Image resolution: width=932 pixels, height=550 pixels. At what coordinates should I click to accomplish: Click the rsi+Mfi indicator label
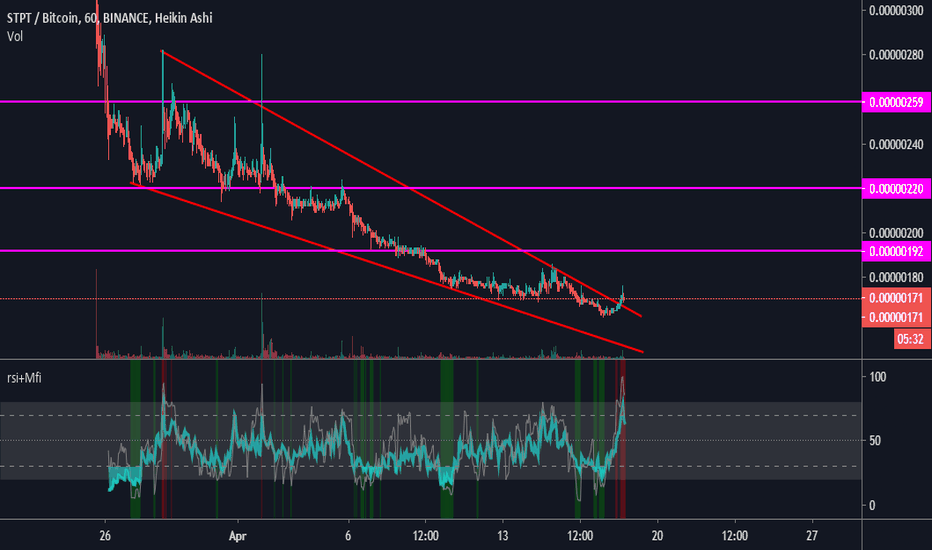coord(24,378)
